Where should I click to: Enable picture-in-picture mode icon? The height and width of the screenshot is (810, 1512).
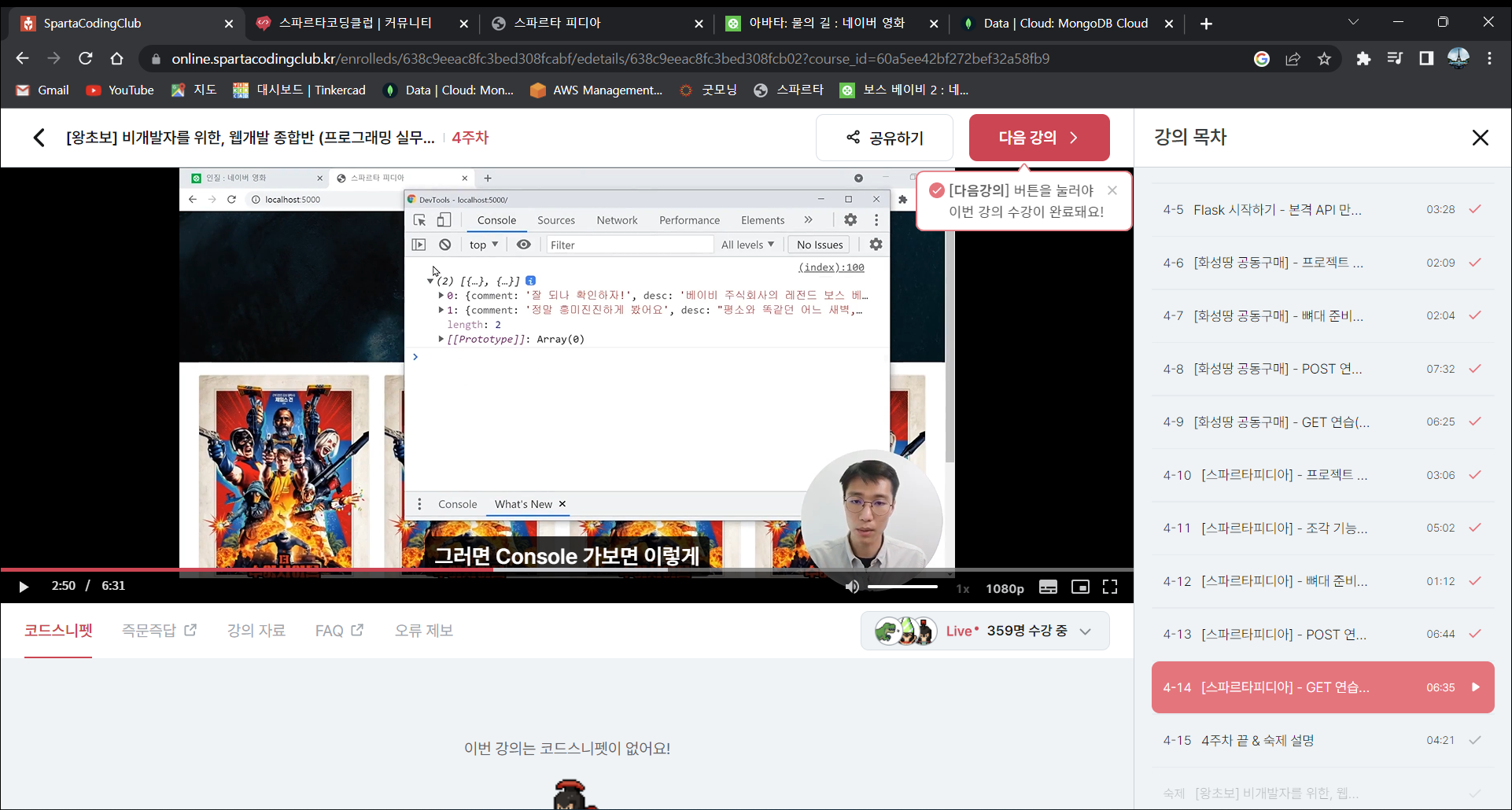coord(1080,587)
